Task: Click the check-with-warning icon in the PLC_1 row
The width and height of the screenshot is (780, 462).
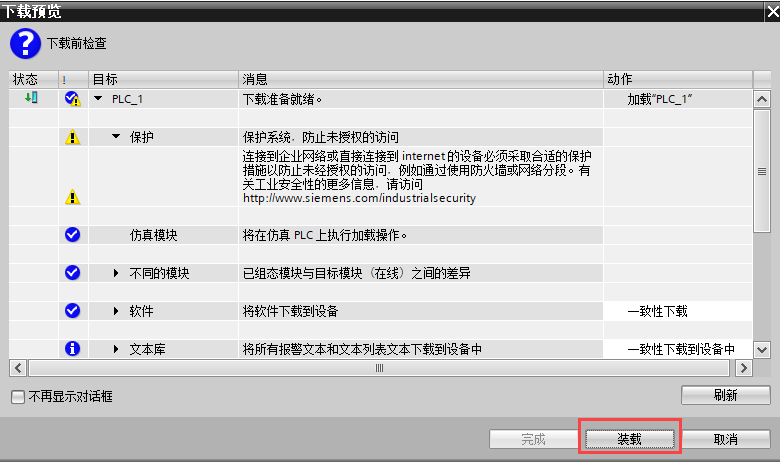Action: tap(72, 99)
